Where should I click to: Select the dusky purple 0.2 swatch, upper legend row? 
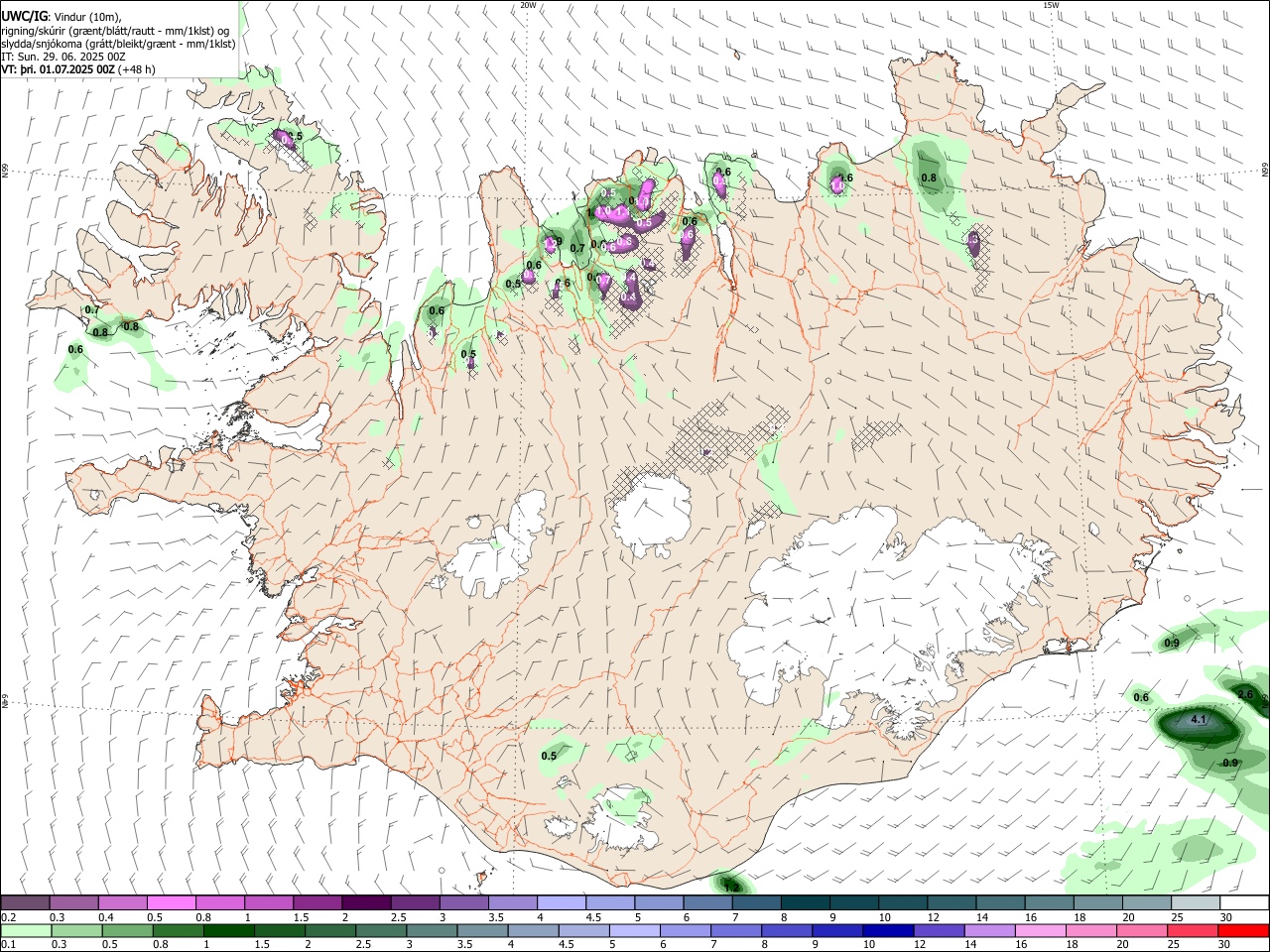[26, 902]
